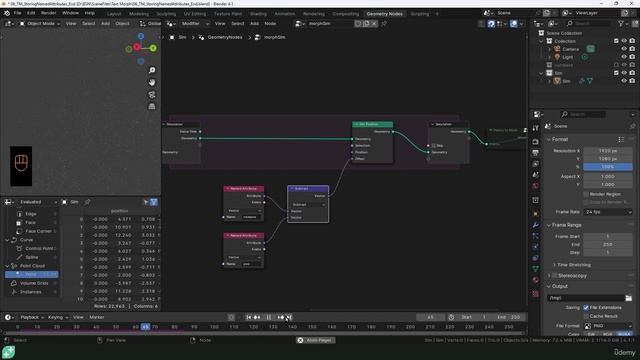
Task: Open the Window menu
Action: pyautogui.click(x=70, y=13)
